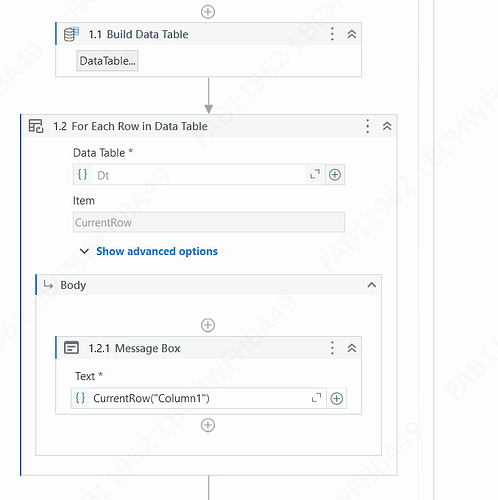Click the Build Data Table activity icon

tap(71, 34)
